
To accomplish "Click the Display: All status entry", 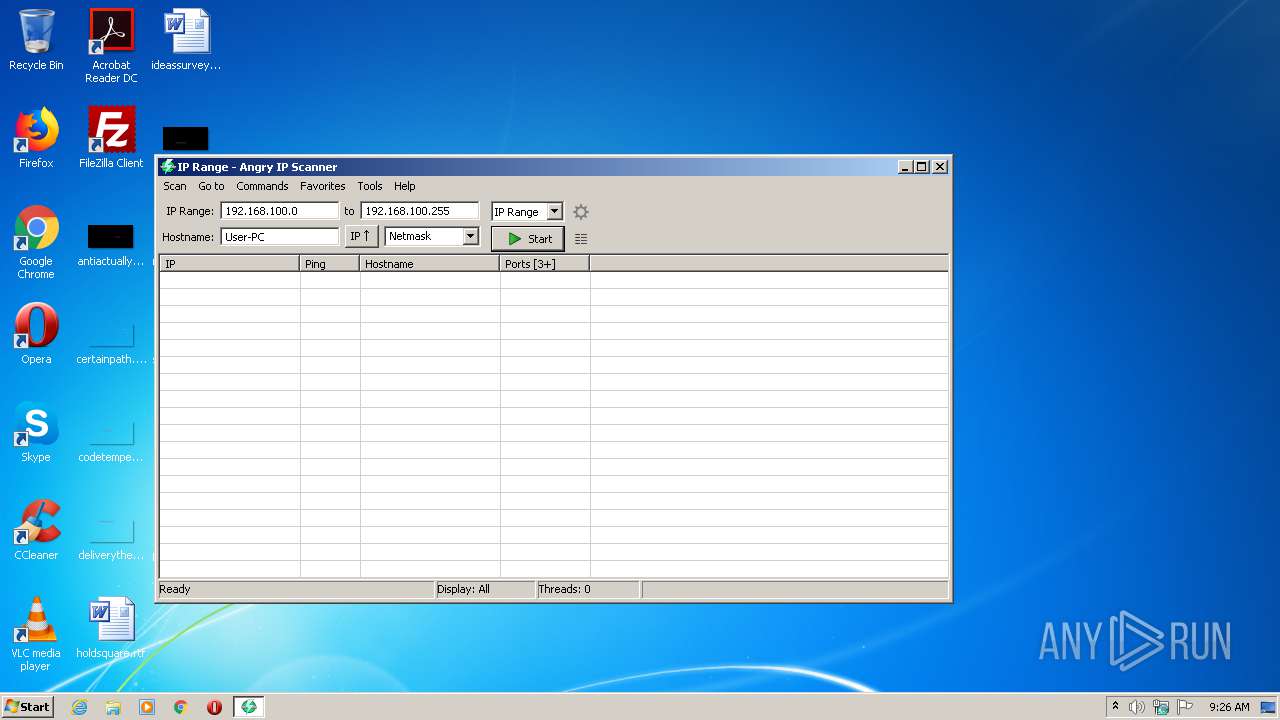I will pyautogui.click(x=463, y=589).
